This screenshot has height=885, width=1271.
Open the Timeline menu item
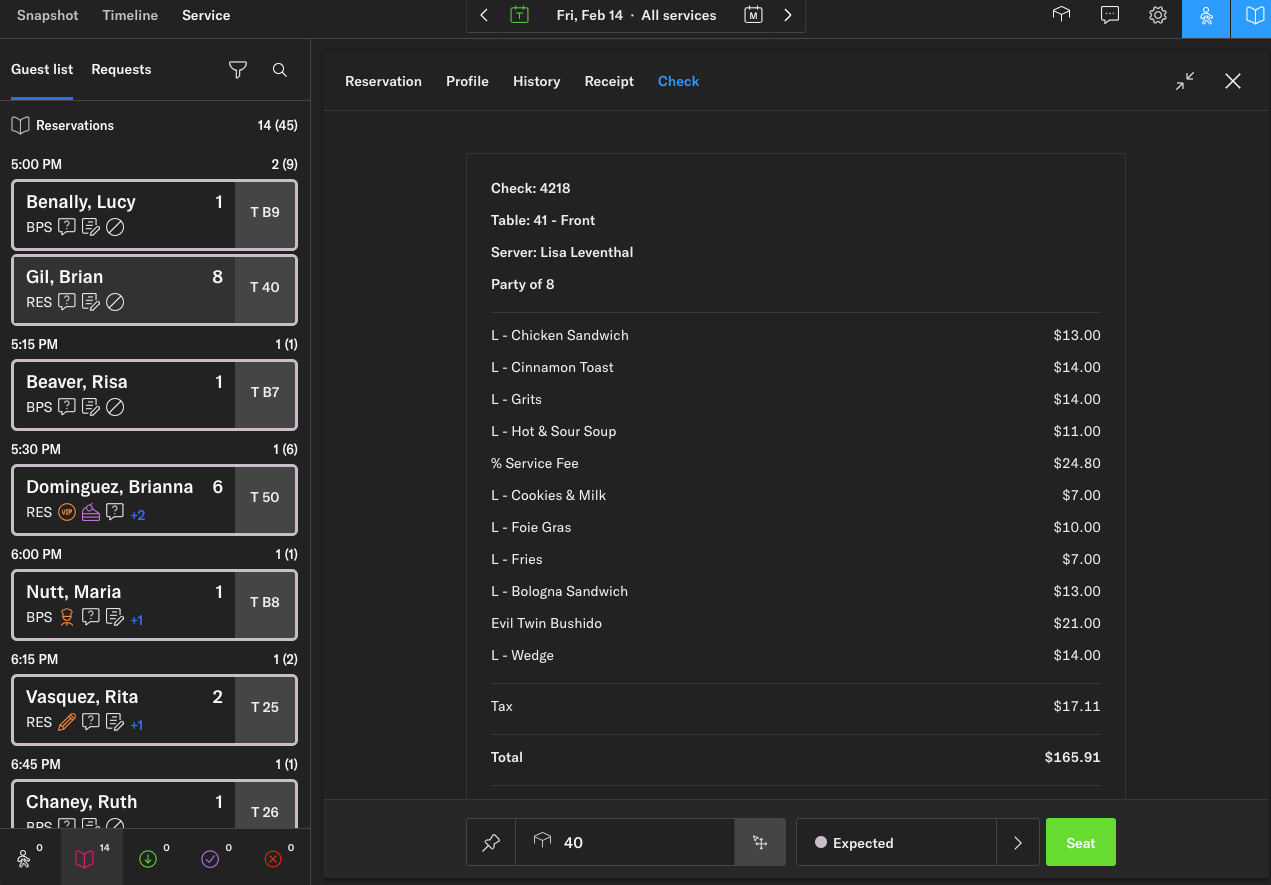(x=129, y=15)
